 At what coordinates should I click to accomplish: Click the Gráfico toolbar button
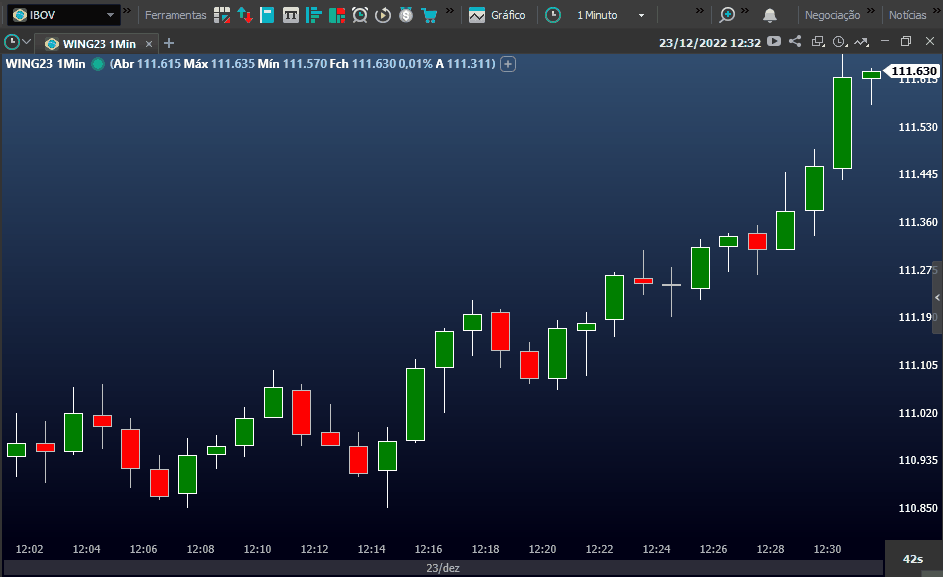pos(497,15)
